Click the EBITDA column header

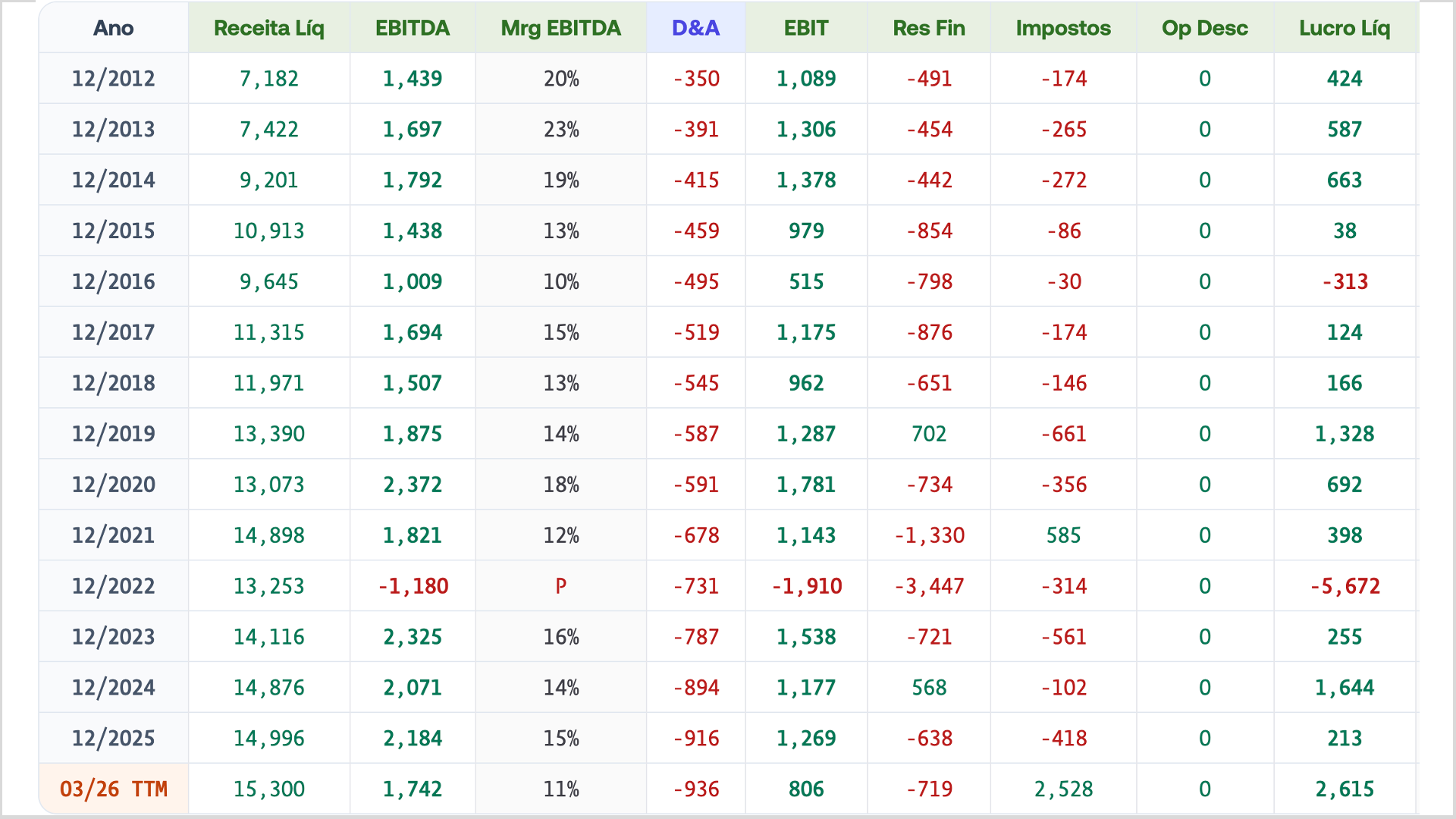pyautogui.click(x=412, y=28)
